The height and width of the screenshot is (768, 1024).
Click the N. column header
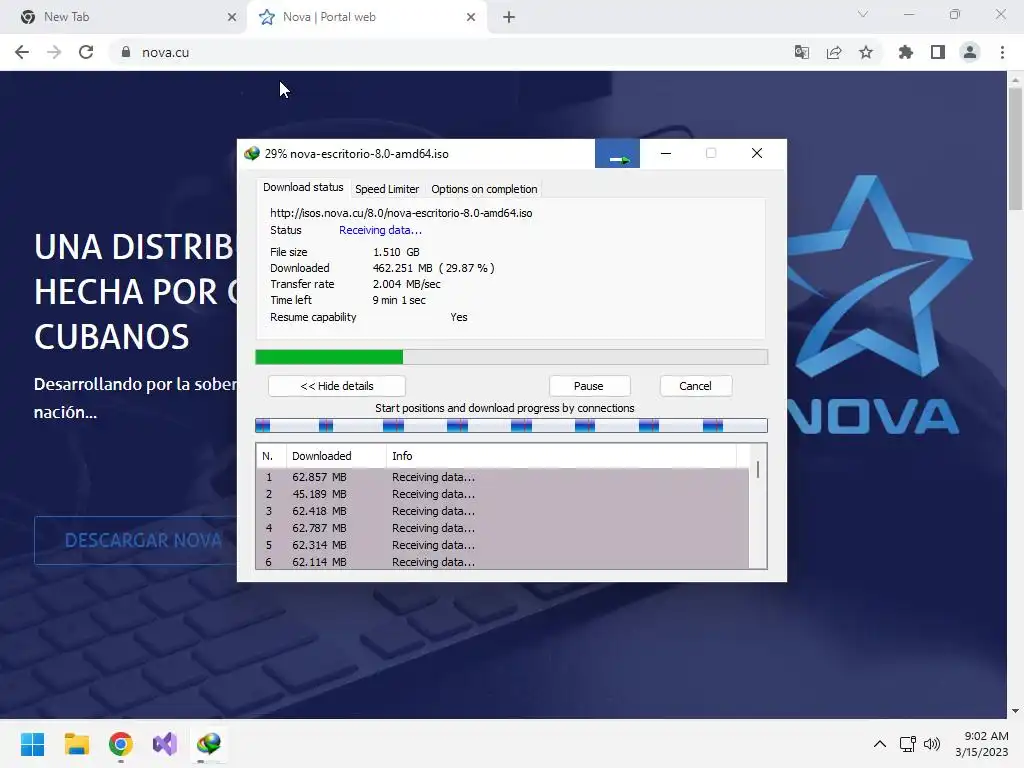tap(271, 456)
